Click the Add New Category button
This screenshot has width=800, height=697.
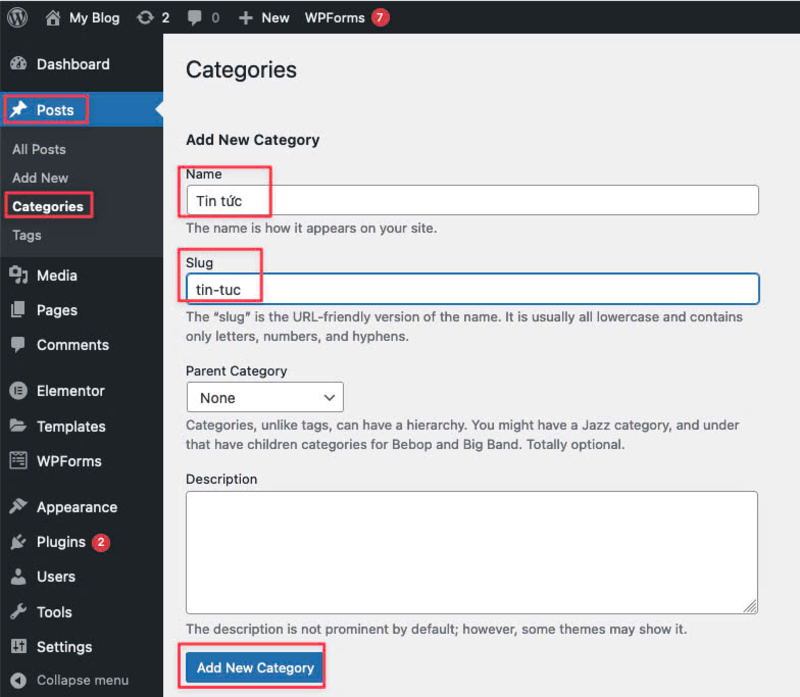[x=252, y=666]
